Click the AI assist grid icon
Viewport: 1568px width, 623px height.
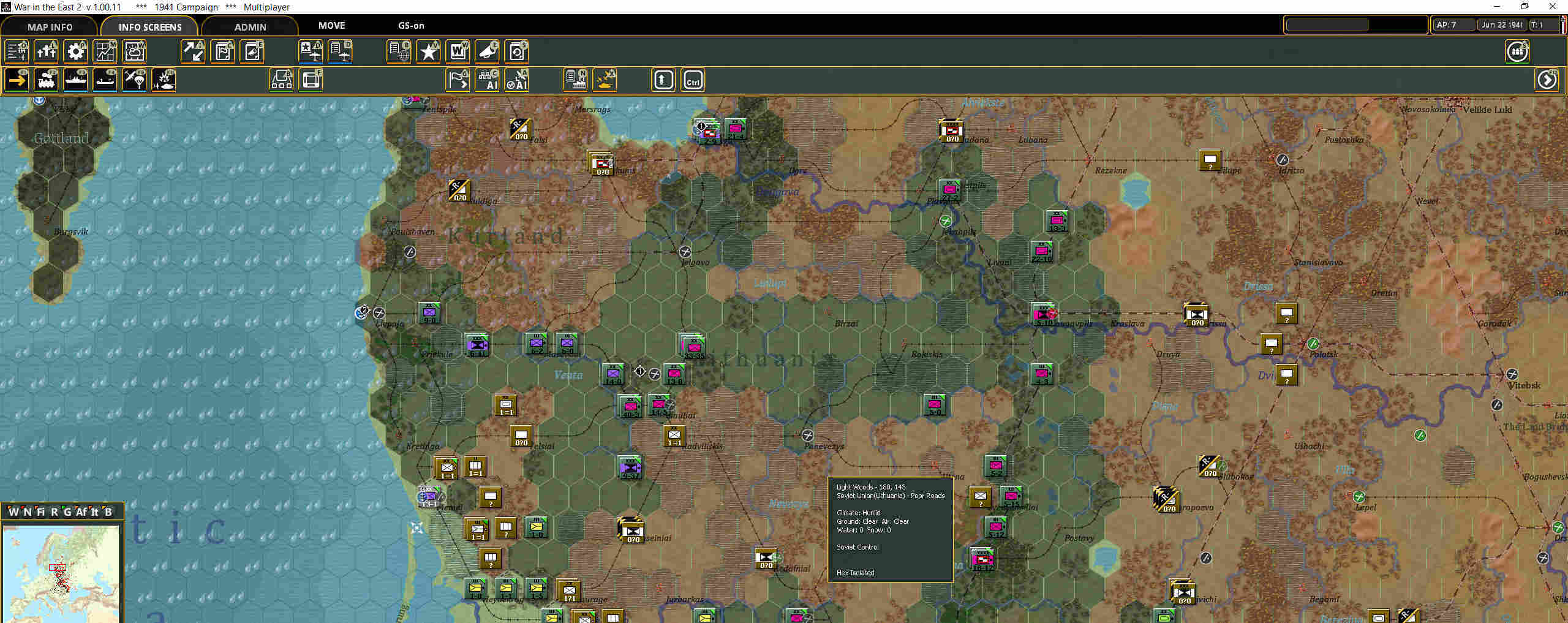coord(488,80)
